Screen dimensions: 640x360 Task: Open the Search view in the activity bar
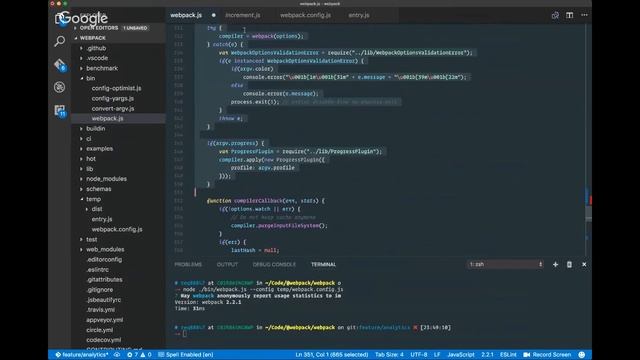[x=60, y=41]
